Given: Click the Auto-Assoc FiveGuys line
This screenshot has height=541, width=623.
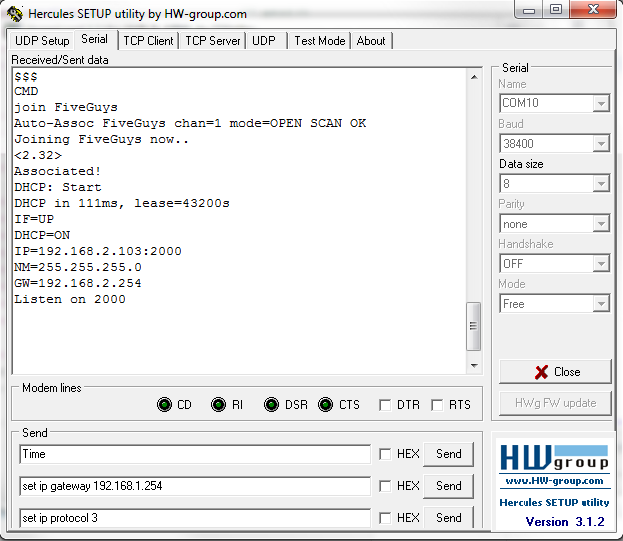Looking at the screenshot, I should pyautogui.click(x=190, y=123).
